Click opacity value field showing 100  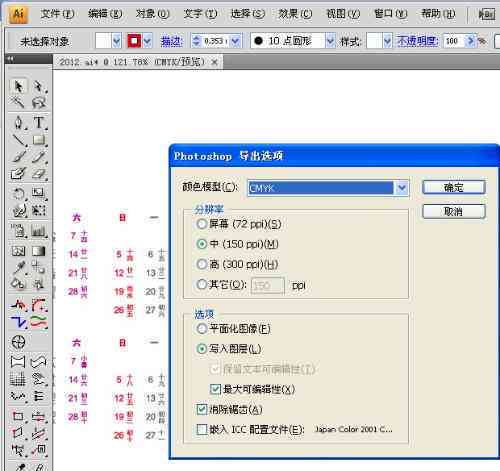pos(454,41)
